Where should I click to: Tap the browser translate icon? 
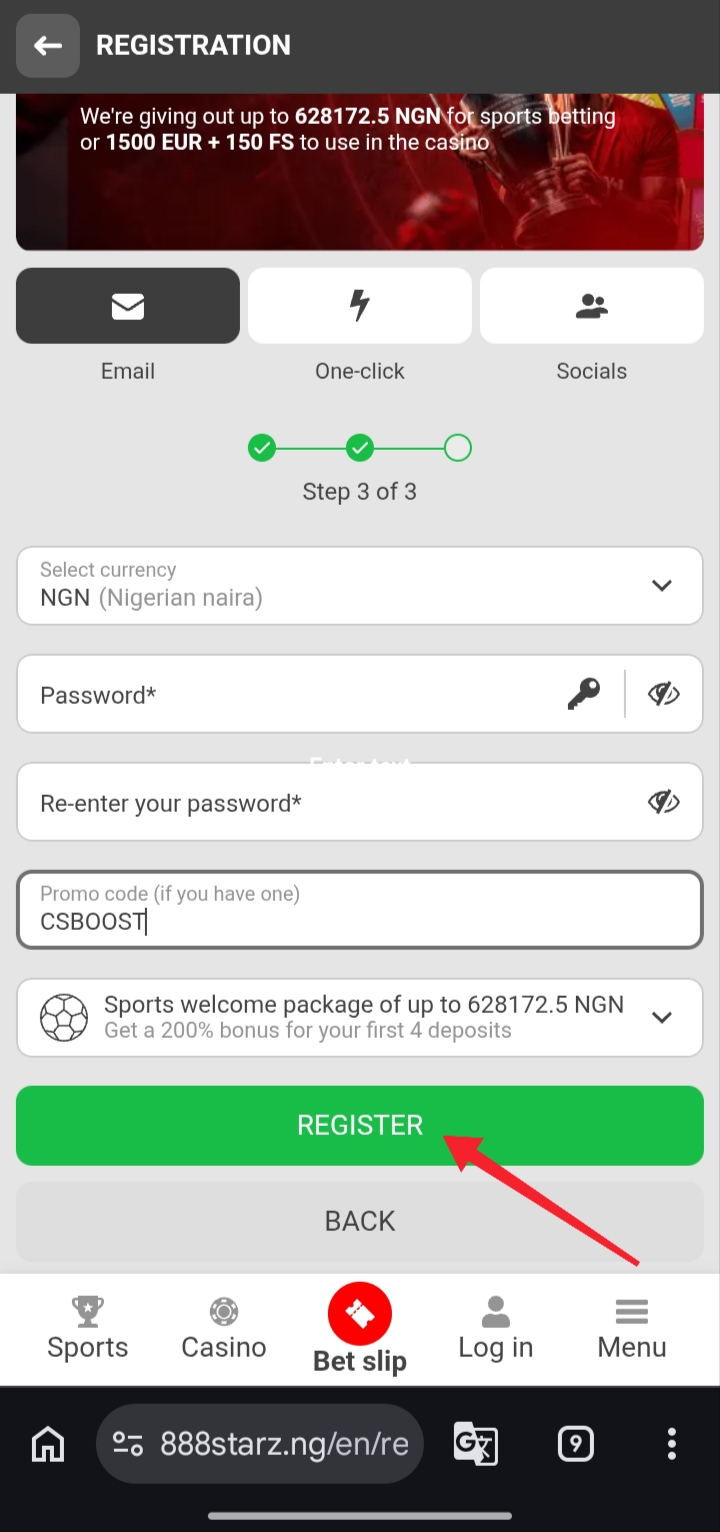[x=476, y=1444]
